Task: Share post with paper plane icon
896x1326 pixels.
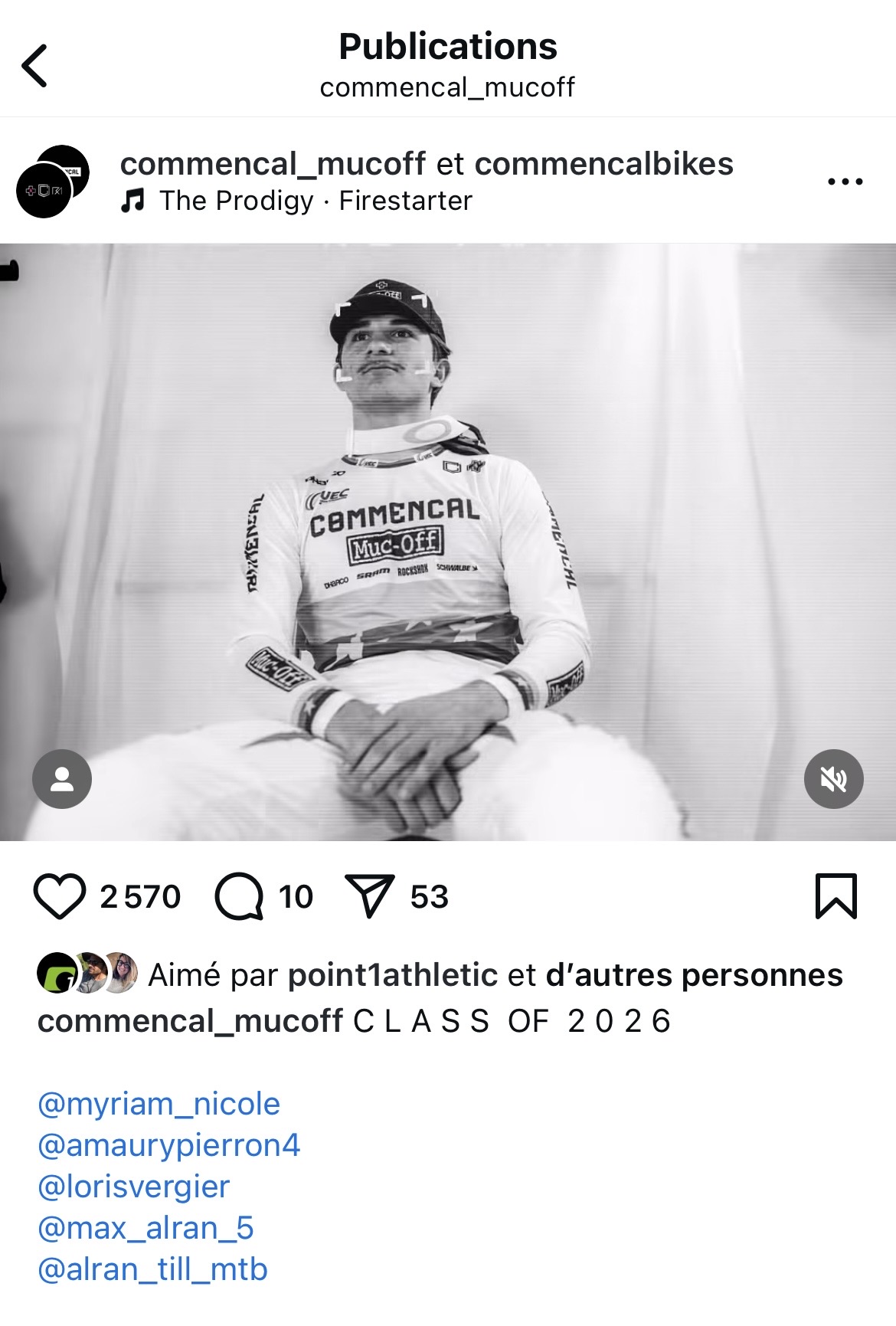Action: coord(370,895)
